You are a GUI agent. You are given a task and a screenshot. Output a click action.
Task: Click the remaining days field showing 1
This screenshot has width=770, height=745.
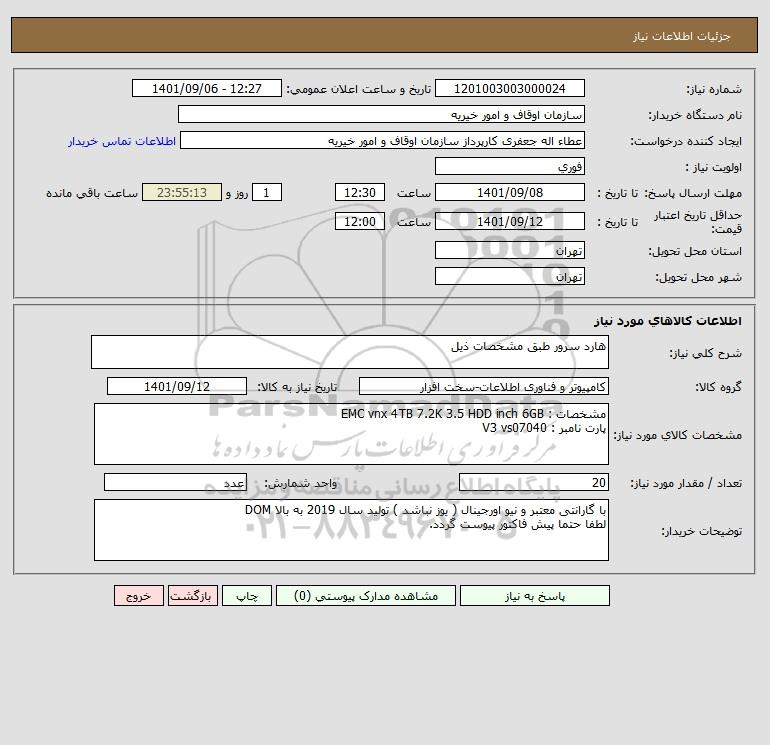tap(267, 193)
